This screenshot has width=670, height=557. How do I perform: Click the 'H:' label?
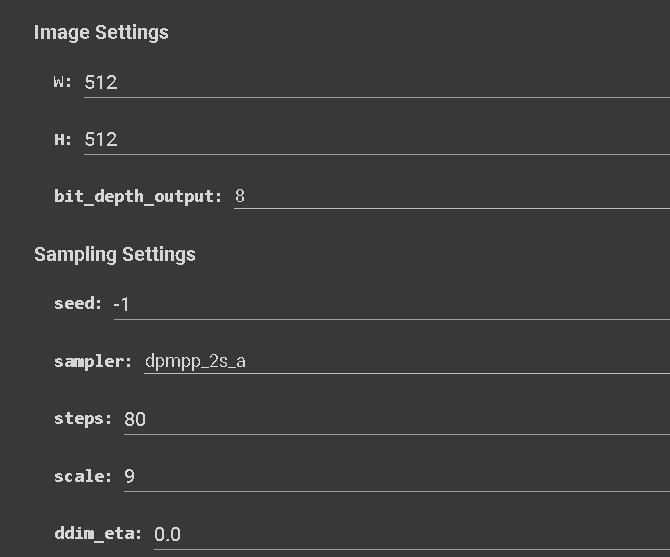(x=62, y=139)
